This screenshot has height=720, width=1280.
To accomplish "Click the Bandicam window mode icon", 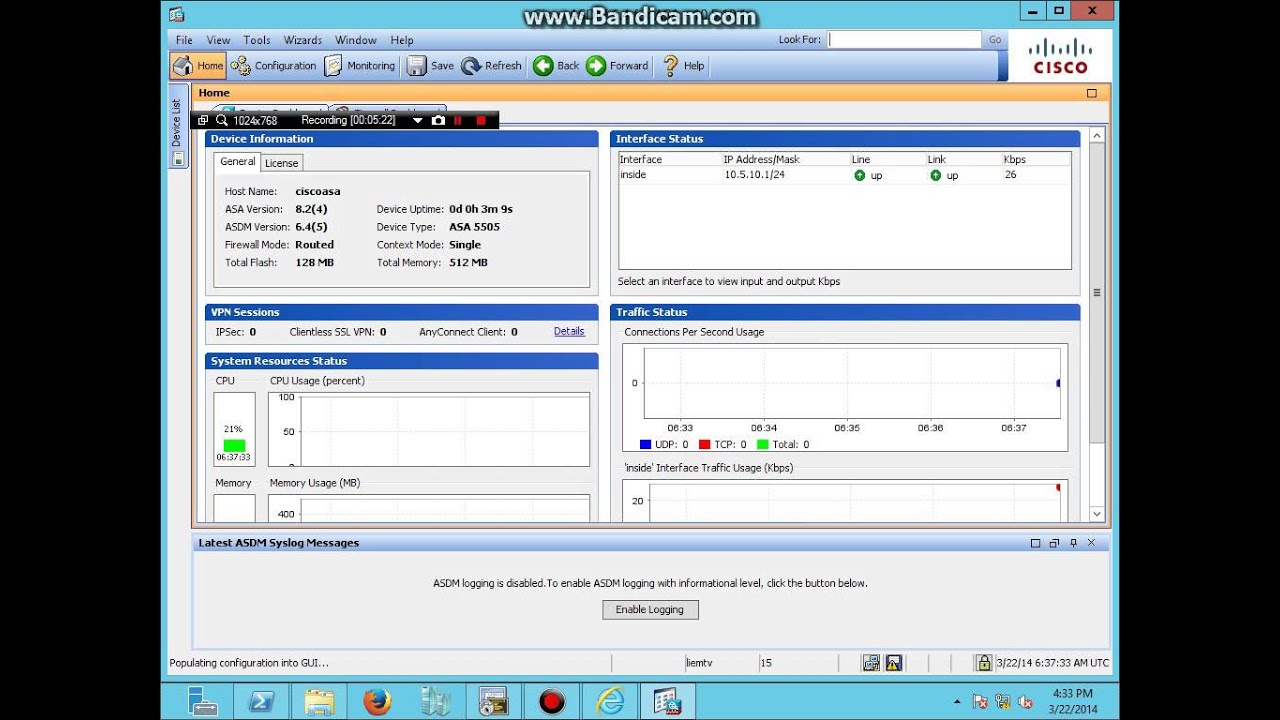I will (x=203, y=120).
